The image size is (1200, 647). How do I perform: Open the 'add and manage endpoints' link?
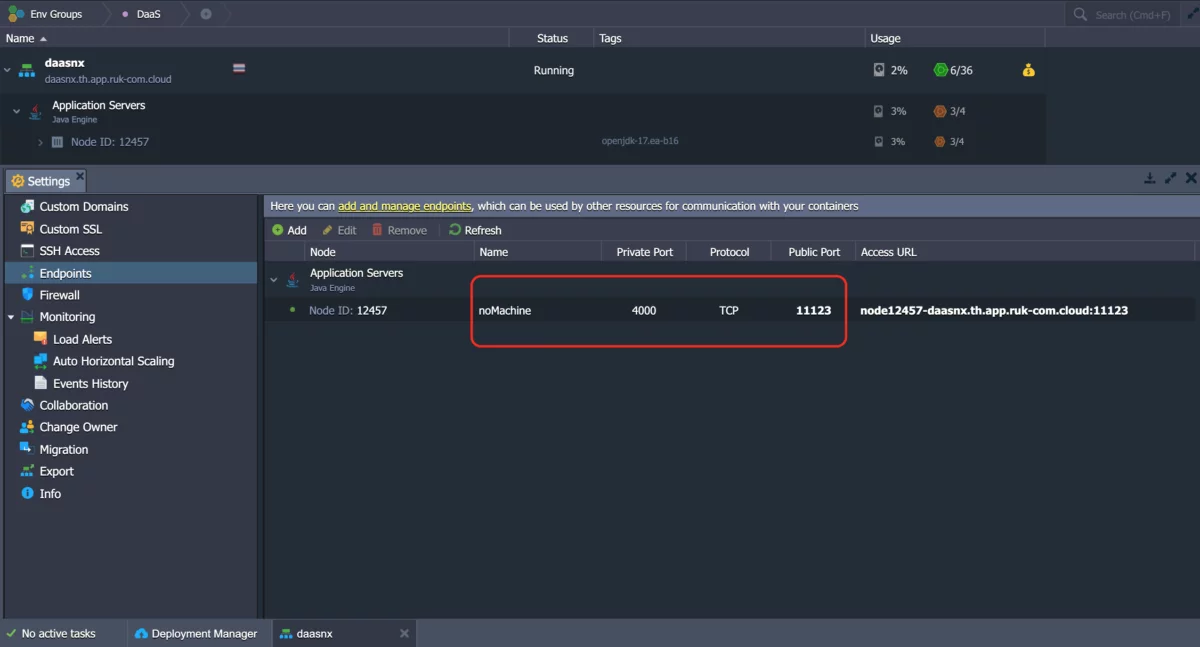click(x=404, y=206)
